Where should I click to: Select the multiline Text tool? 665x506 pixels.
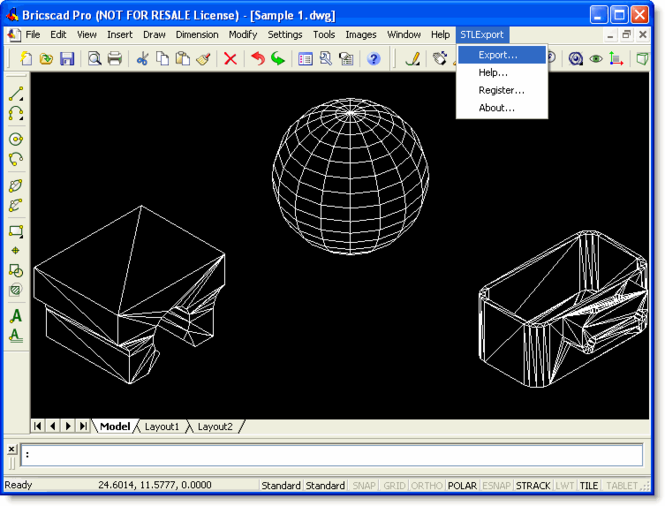click(x=16, y=336)
